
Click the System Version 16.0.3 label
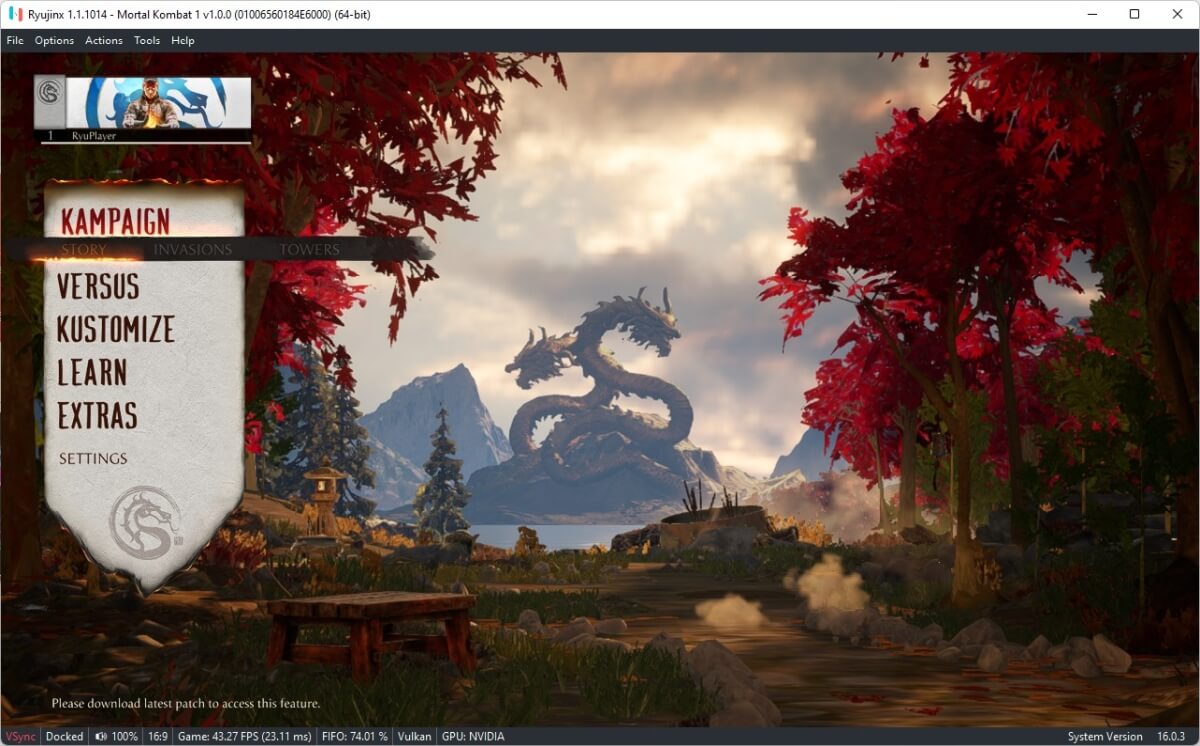1126,736
